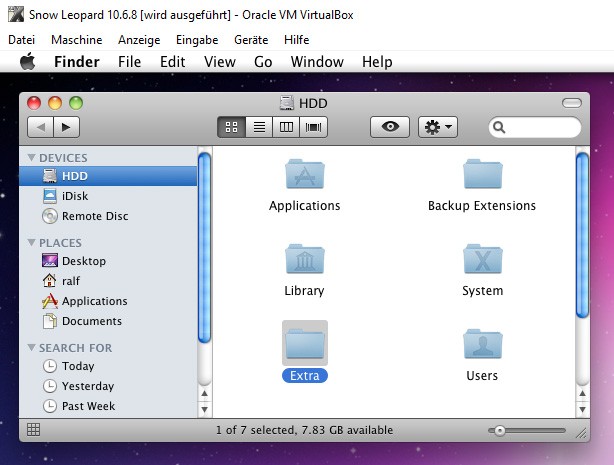This screenshot has width=614, height=465.
Task: Click the sidebar scrollbar thumb
Action: [204, 248]
